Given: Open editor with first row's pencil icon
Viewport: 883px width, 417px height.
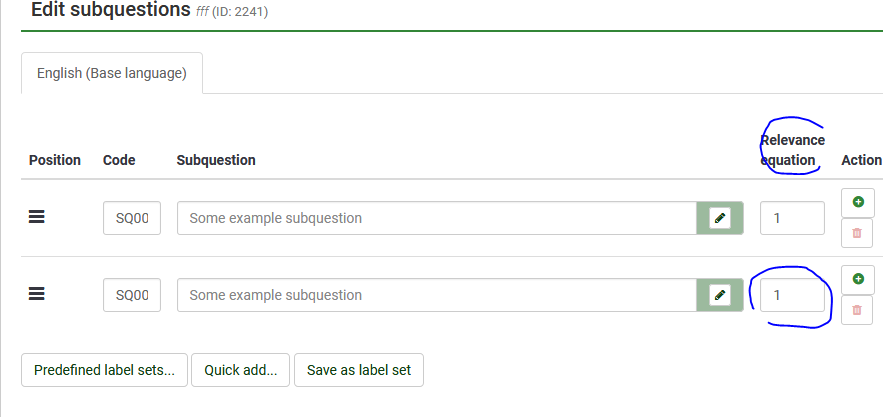Looking at the screenshot, I should [719, 218].
